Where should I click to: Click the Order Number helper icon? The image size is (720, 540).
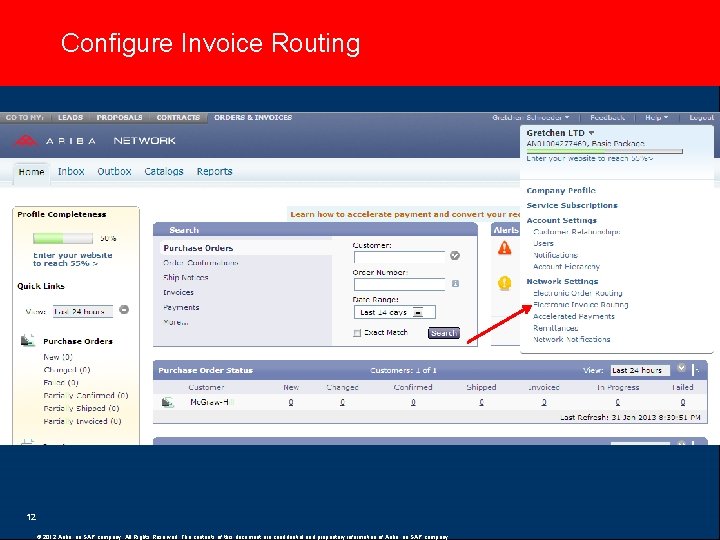pyautogui.click(x=455, y=284)
